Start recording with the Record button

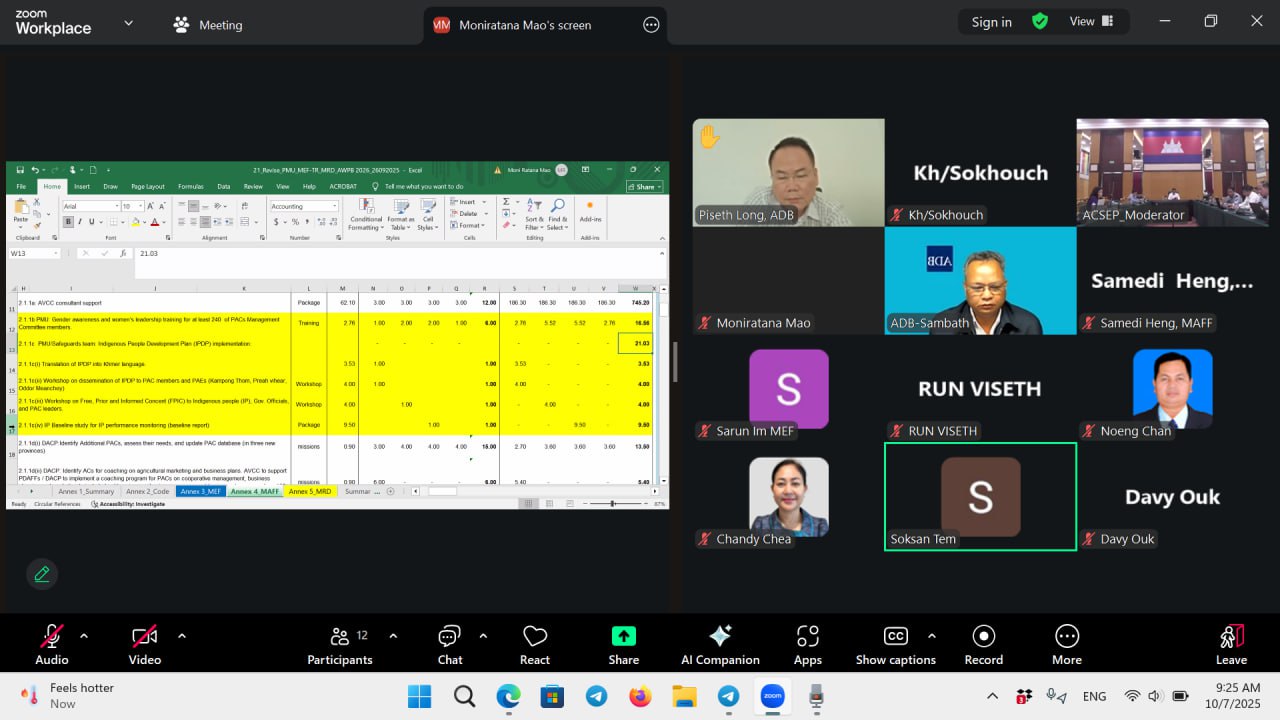pos(983,644)
